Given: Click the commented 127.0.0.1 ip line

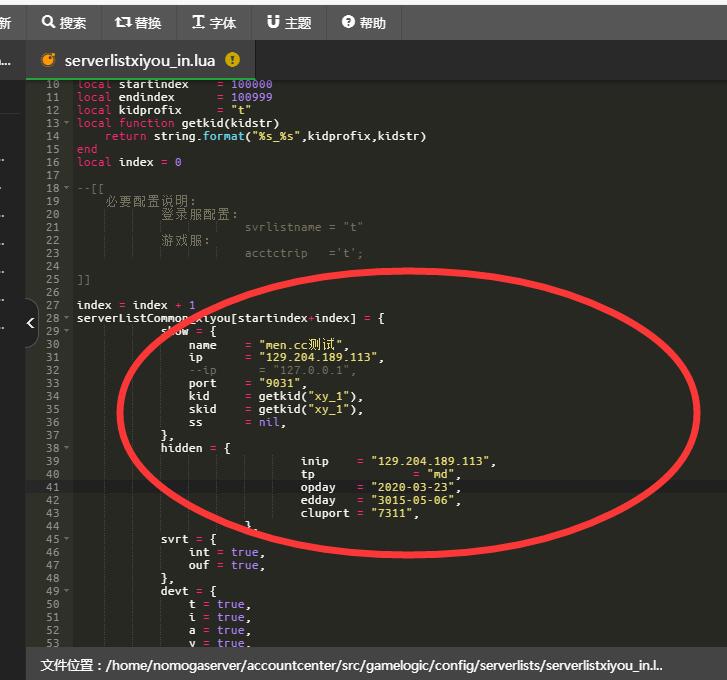Looking at the screenshot, I should click(272, 370).
